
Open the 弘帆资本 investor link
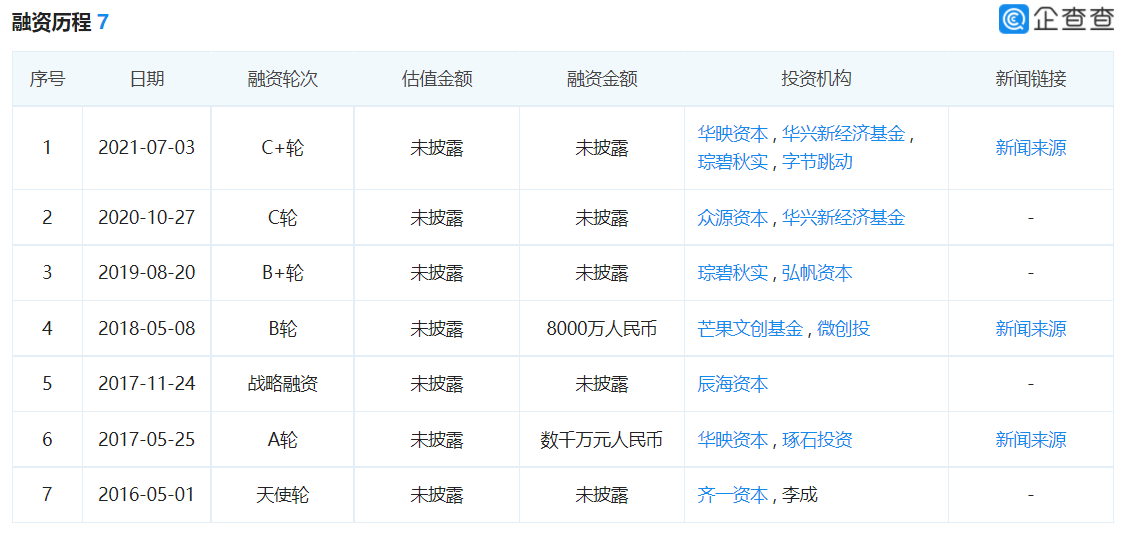click(x=817, y=273)
